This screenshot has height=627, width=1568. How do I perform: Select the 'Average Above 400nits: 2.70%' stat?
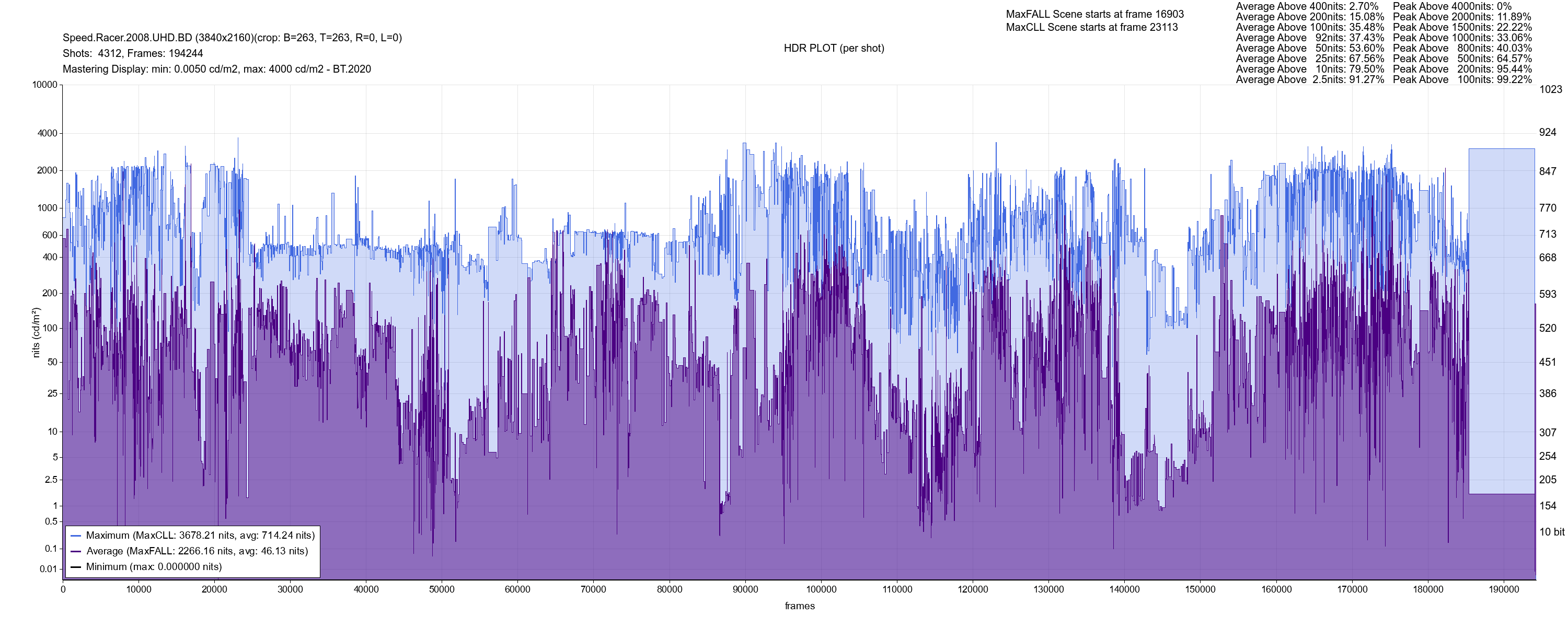(x=1307, y=6)
